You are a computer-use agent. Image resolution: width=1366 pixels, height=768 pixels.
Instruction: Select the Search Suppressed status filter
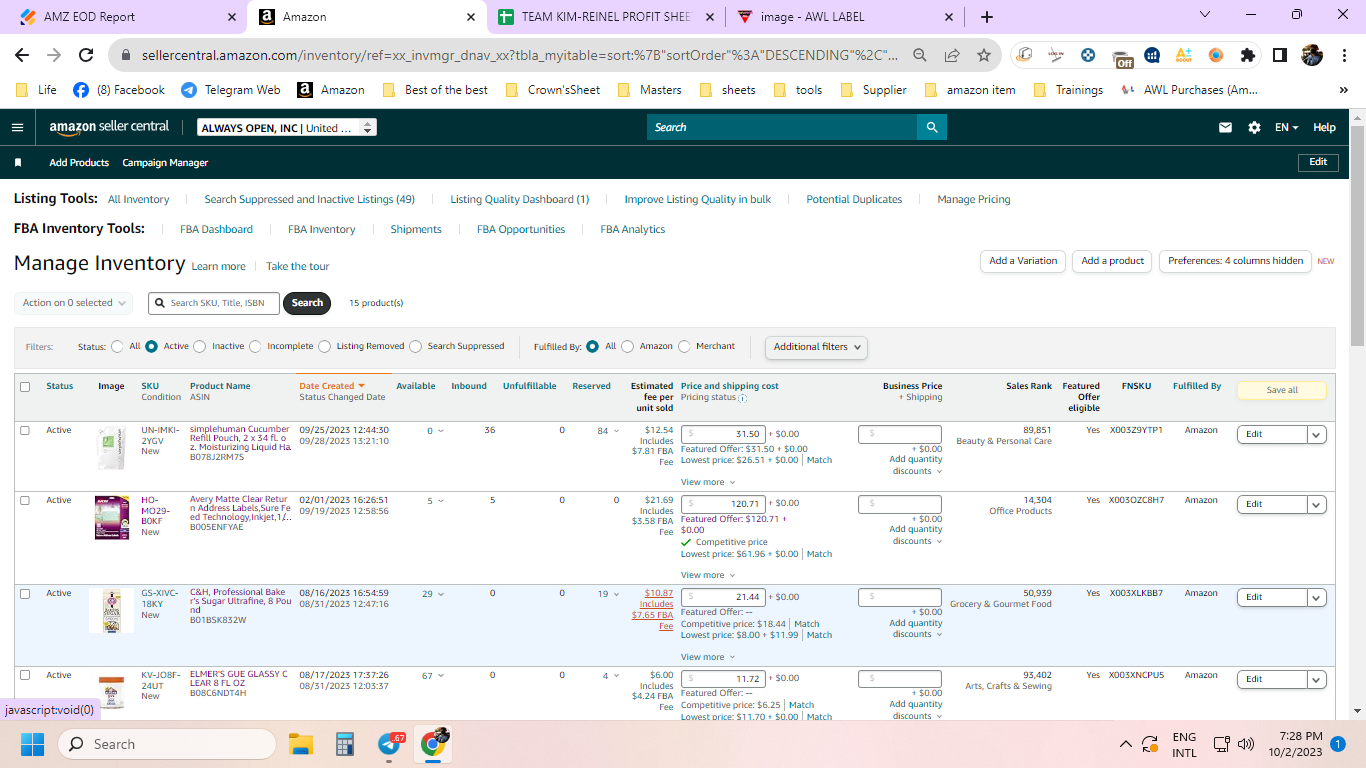click(416, 347)
